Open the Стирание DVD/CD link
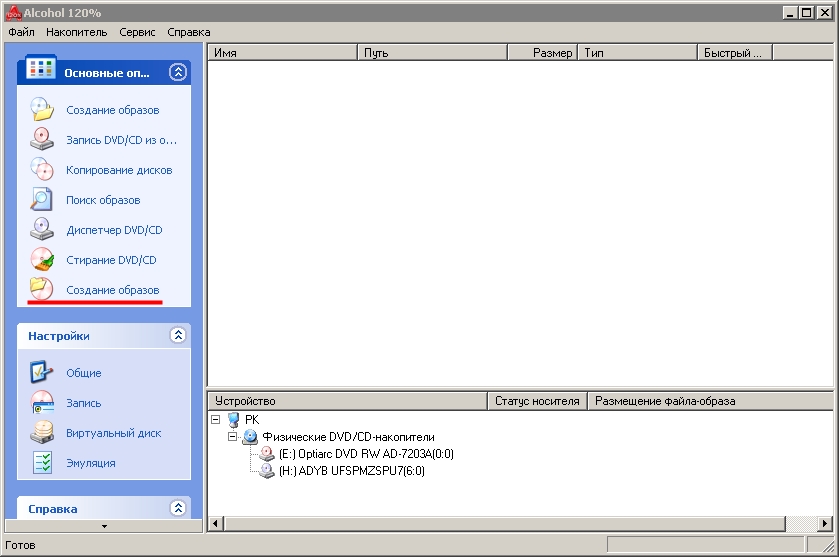839x557 pixels. click(x=111, y=260)
